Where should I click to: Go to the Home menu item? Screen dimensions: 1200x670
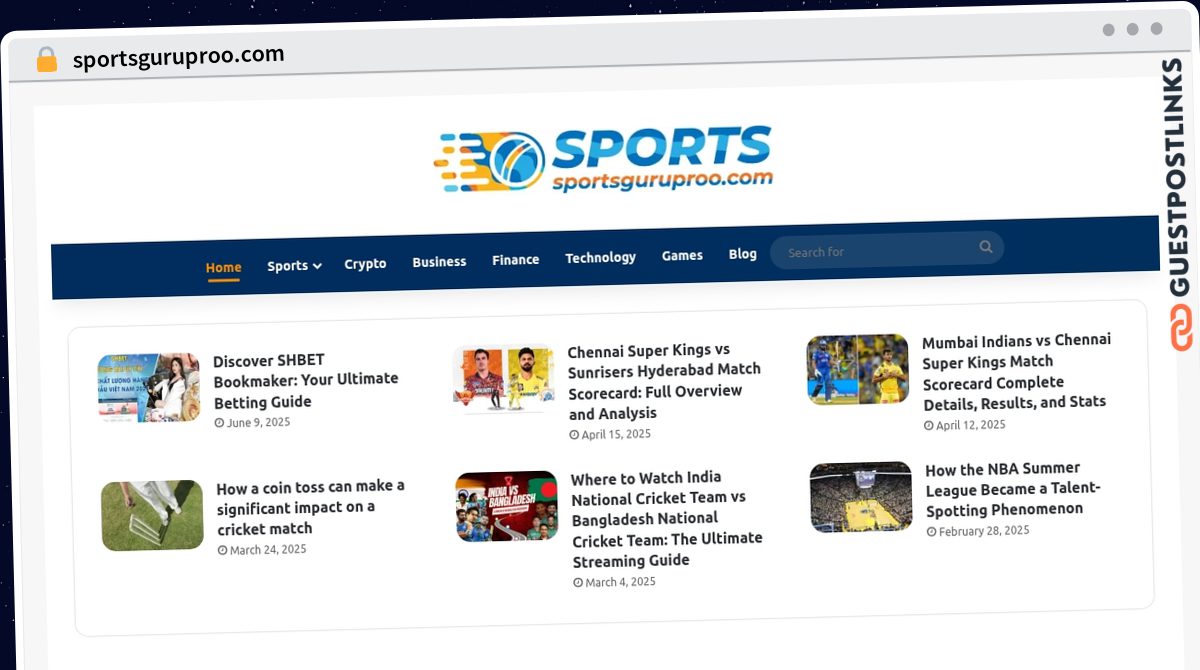[223, 267]
